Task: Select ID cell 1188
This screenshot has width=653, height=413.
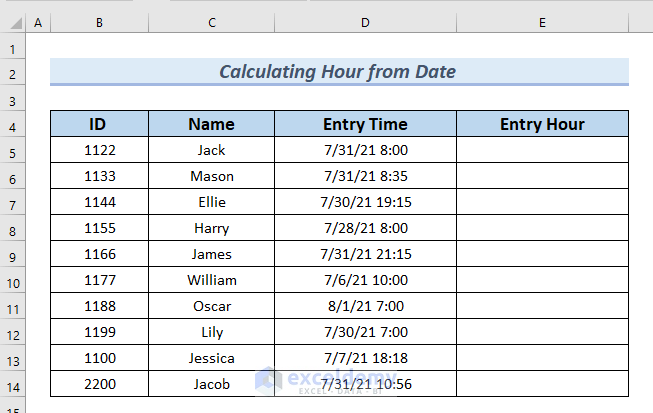Action: click(x=98, y=306)
